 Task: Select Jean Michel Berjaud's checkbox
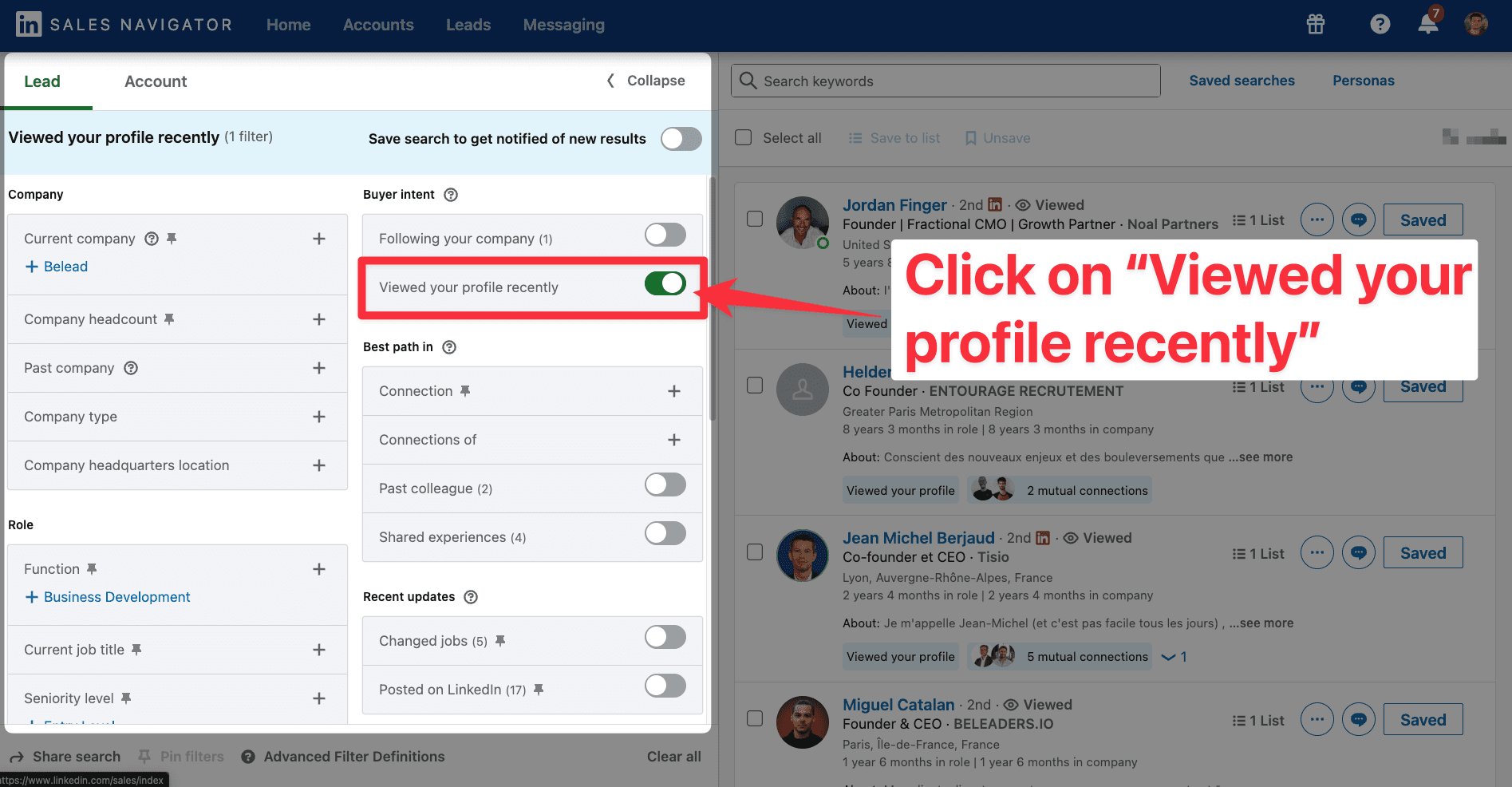[x=755, y=552]
